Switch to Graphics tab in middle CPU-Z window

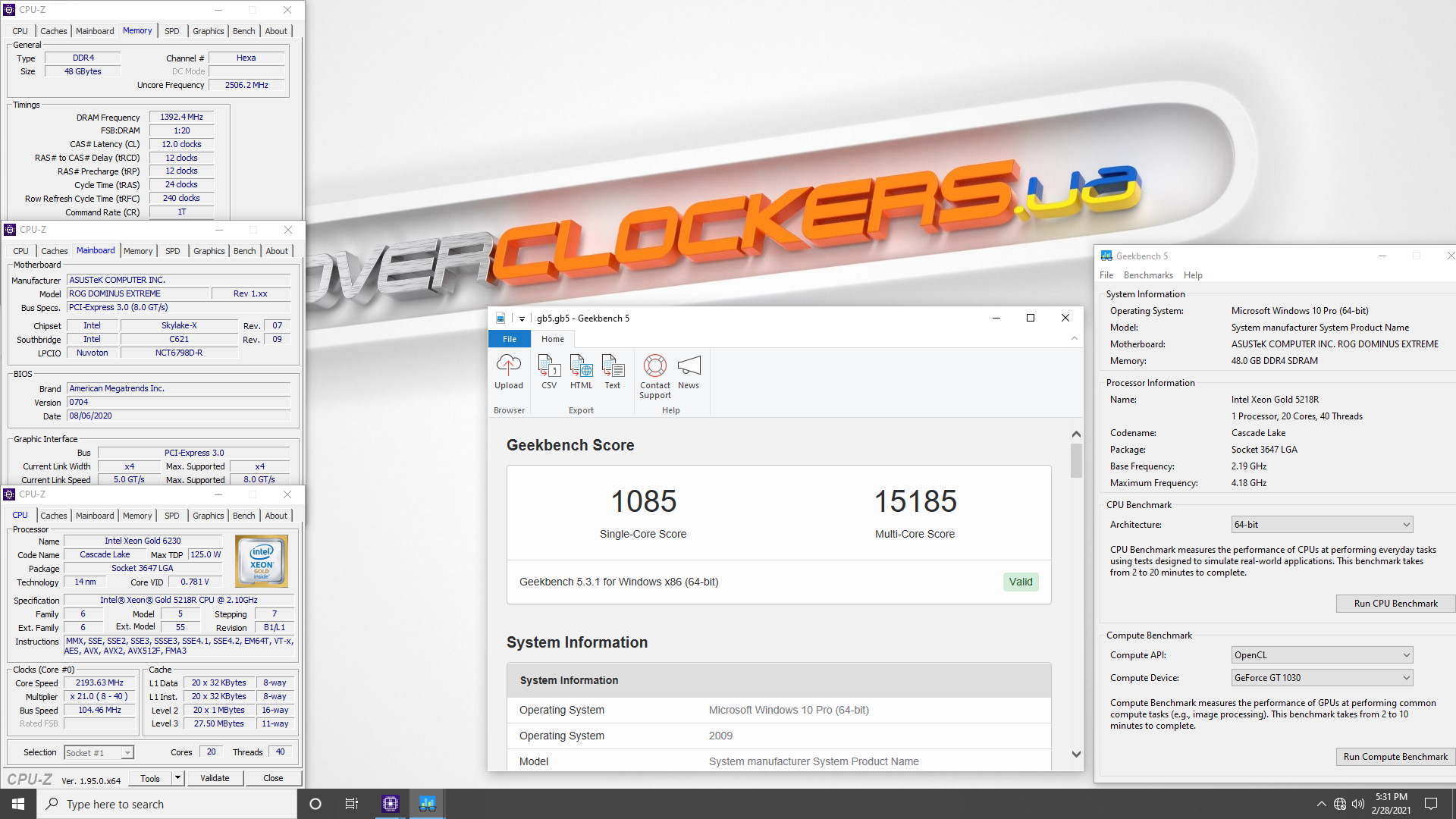click(x=209, y=251)
